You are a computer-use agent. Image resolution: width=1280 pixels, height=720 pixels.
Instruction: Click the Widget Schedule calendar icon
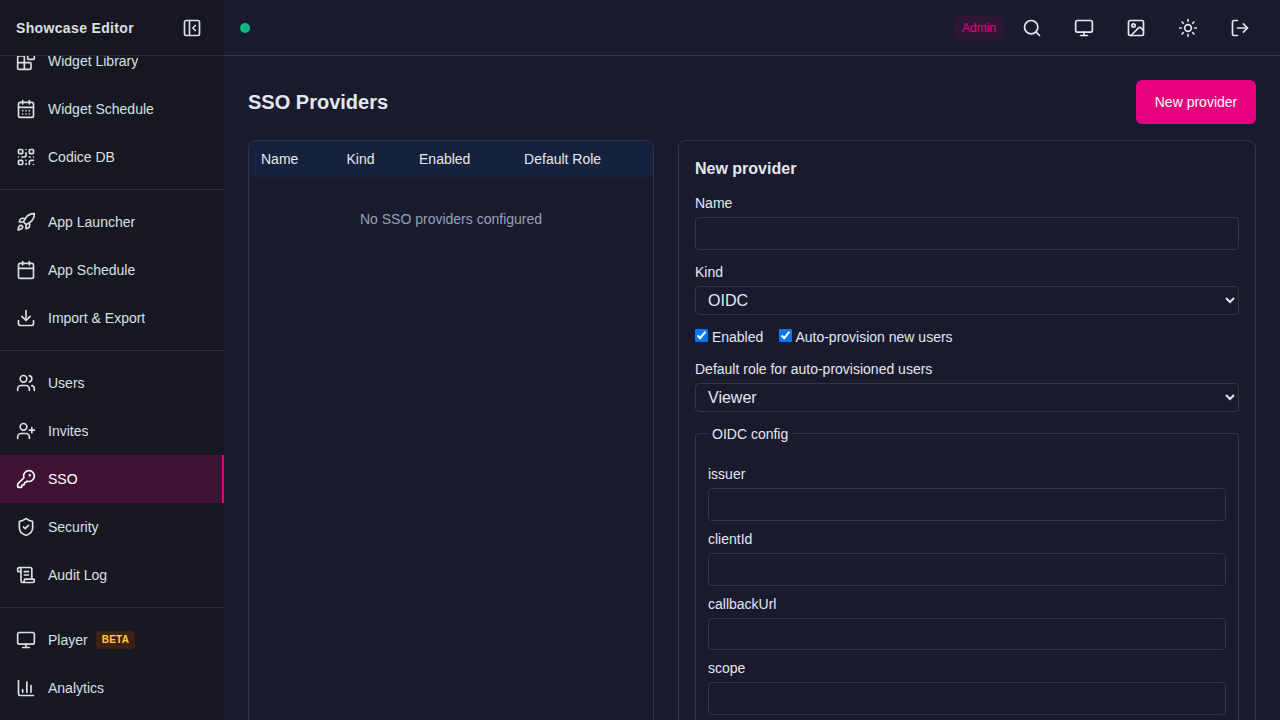[x=26, y=109]
